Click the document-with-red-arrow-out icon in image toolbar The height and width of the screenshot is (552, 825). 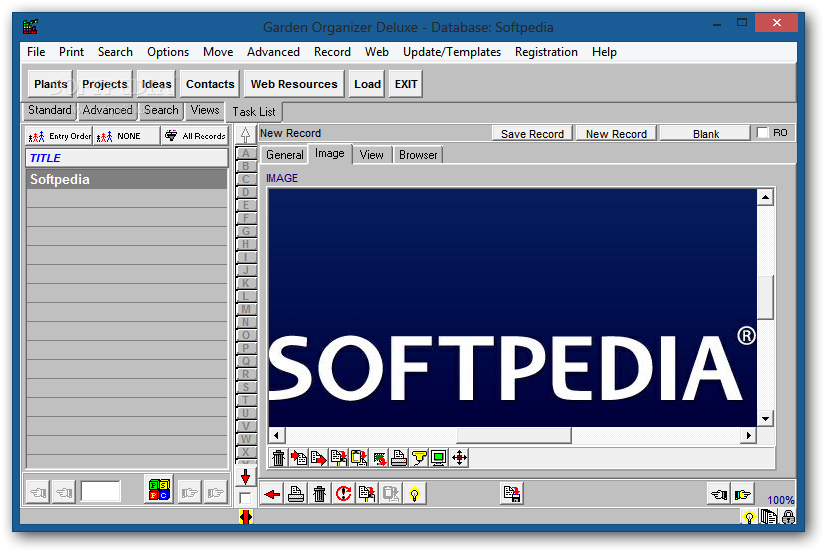point(319,458)
